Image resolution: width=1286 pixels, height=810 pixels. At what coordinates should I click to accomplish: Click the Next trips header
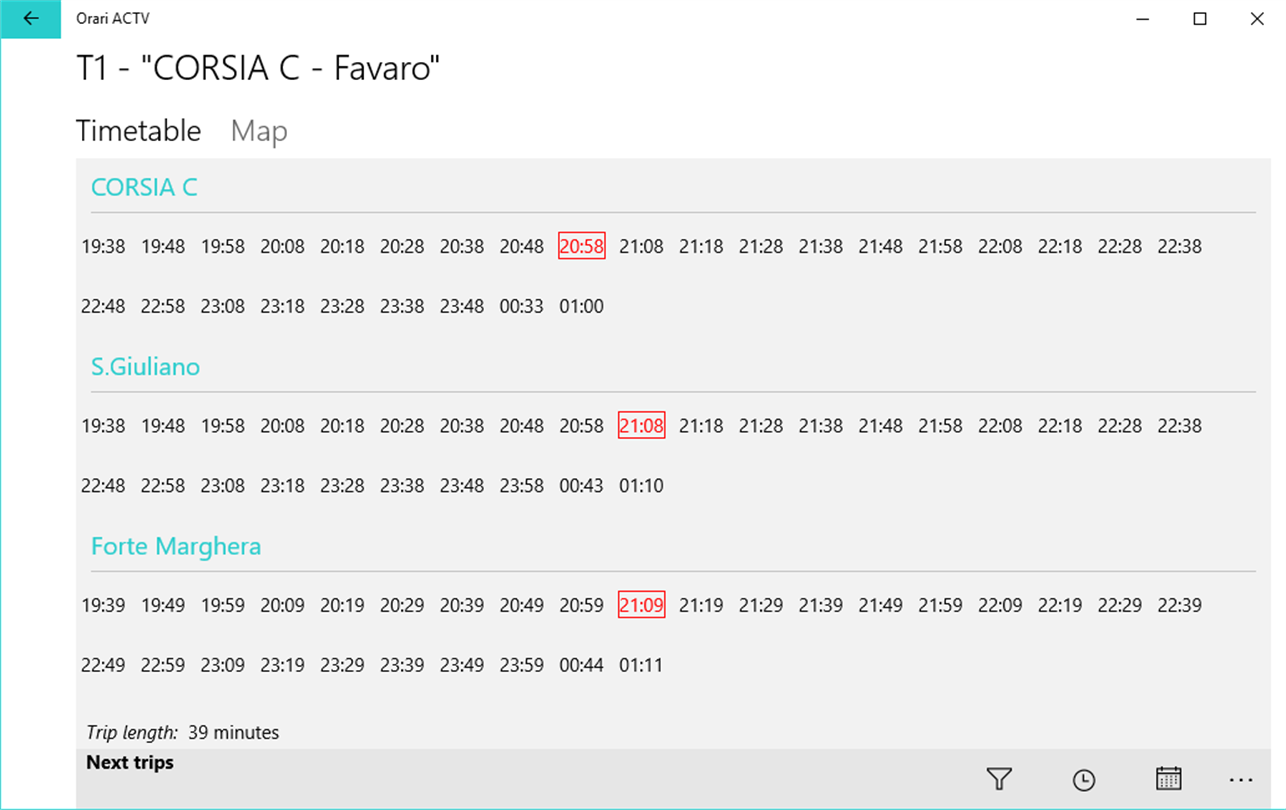pos(130,763)
